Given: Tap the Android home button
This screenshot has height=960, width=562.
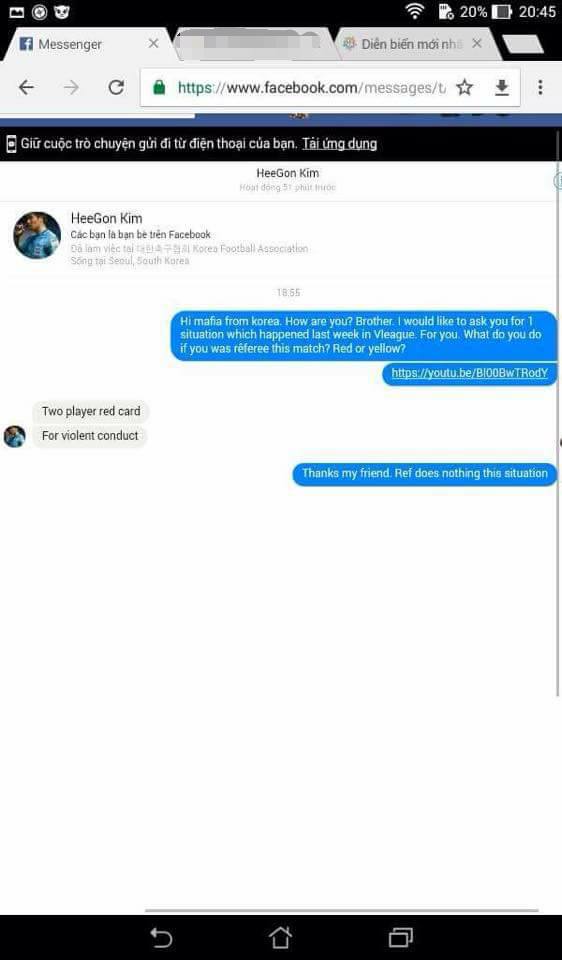Looking at the screenshot, I should click(x=280, y=937).
